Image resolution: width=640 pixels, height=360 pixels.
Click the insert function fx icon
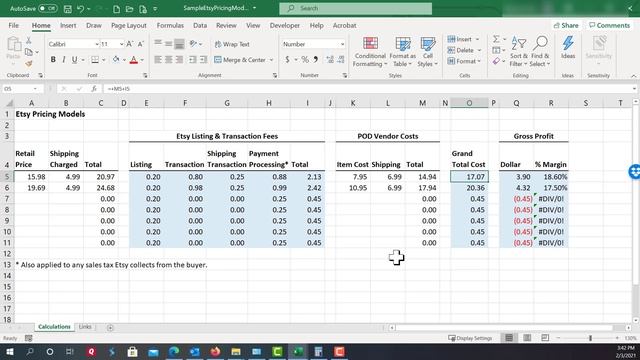pyautogui.click(x=94, y=89)
